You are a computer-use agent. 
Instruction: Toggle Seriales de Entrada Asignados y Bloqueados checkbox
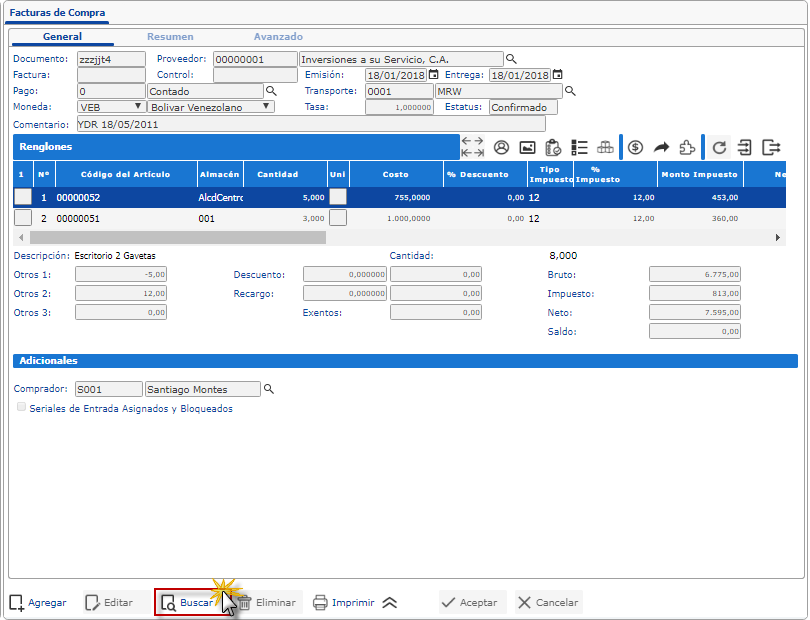[x=22, y=408]
